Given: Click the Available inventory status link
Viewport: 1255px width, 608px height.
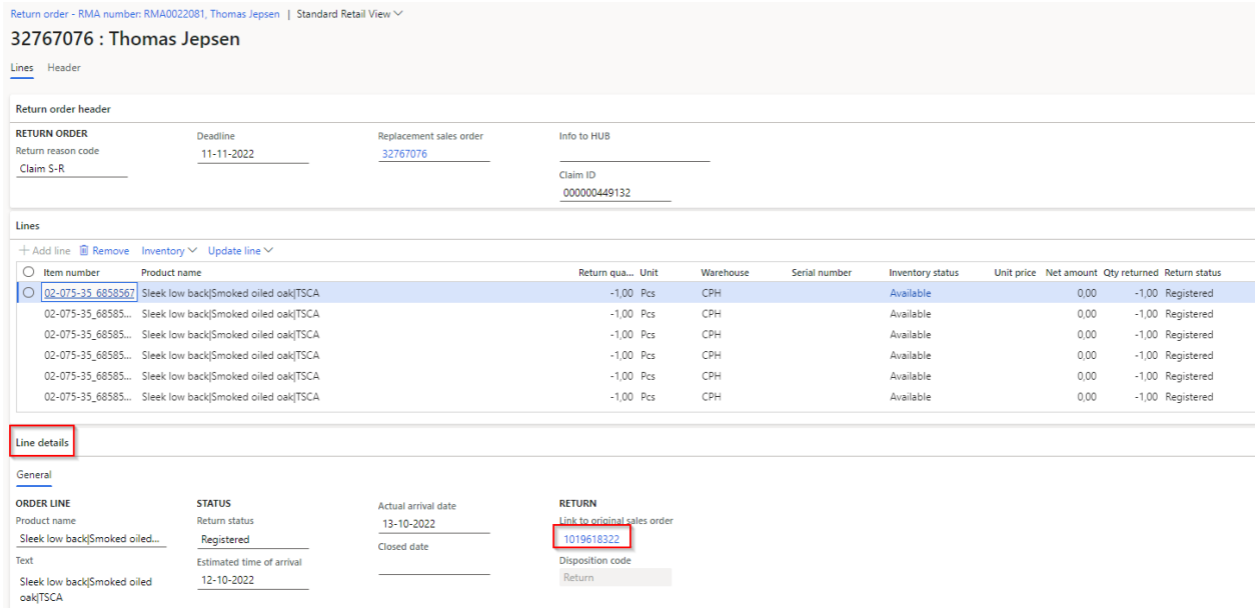Looking at the screenshot, I should (910, 293).
